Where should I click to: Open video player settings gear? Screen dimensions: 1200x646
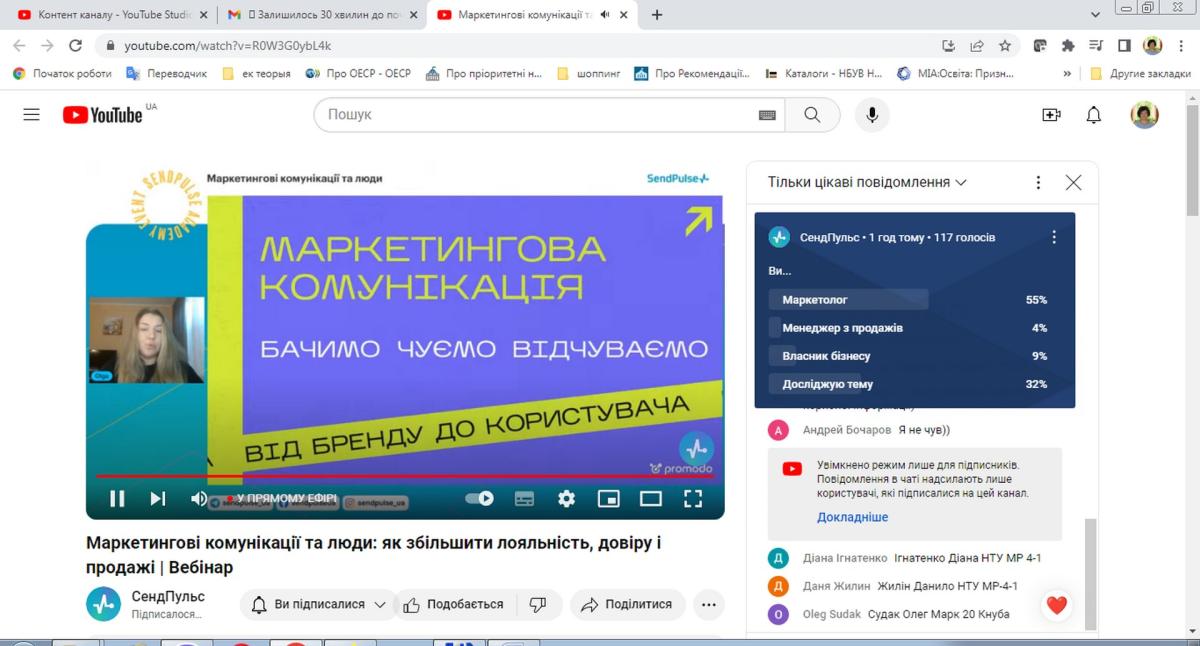566,498
